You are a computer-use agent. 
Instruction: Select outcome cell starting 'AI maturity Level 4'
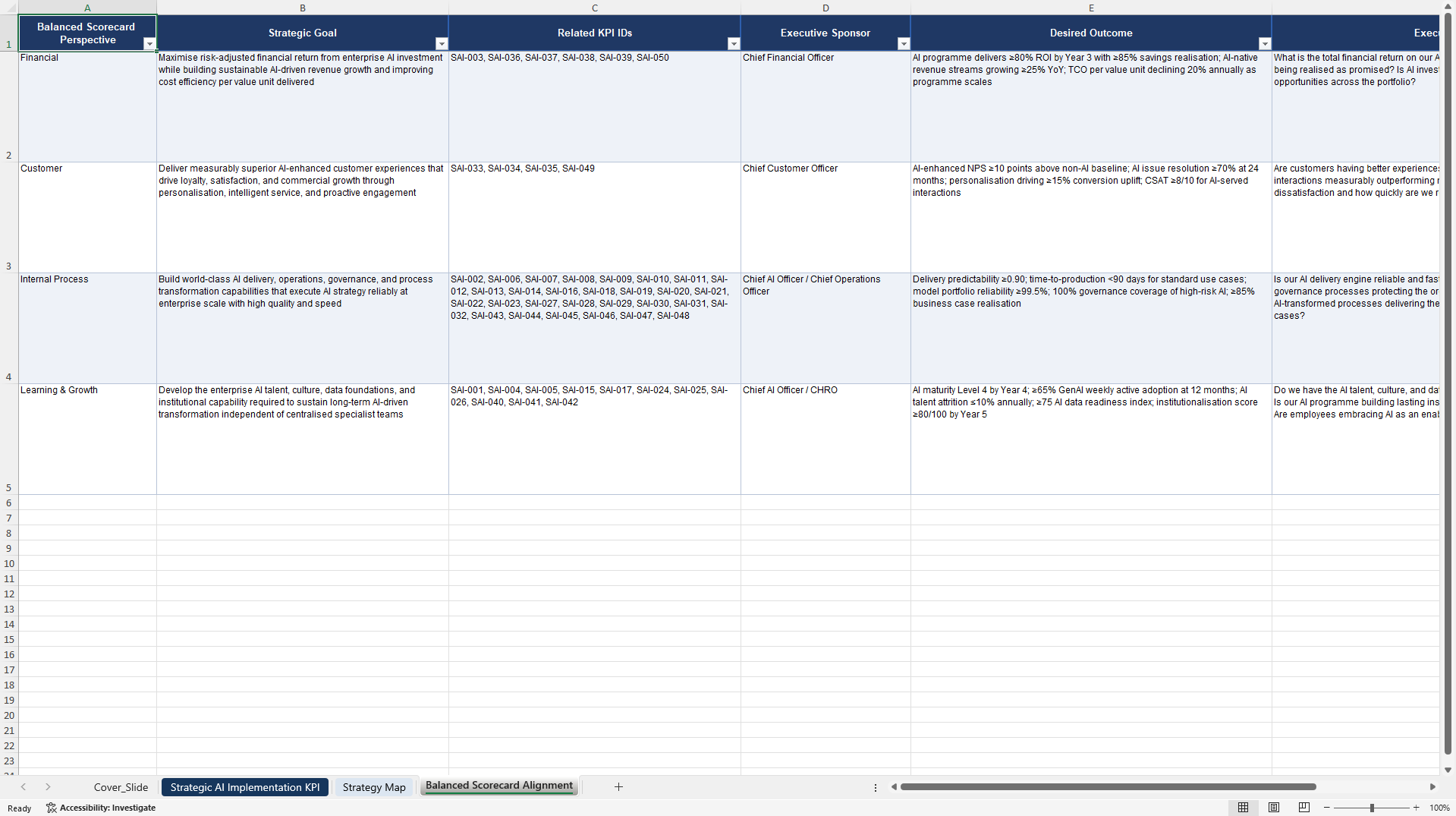(x=1091, y=439)
